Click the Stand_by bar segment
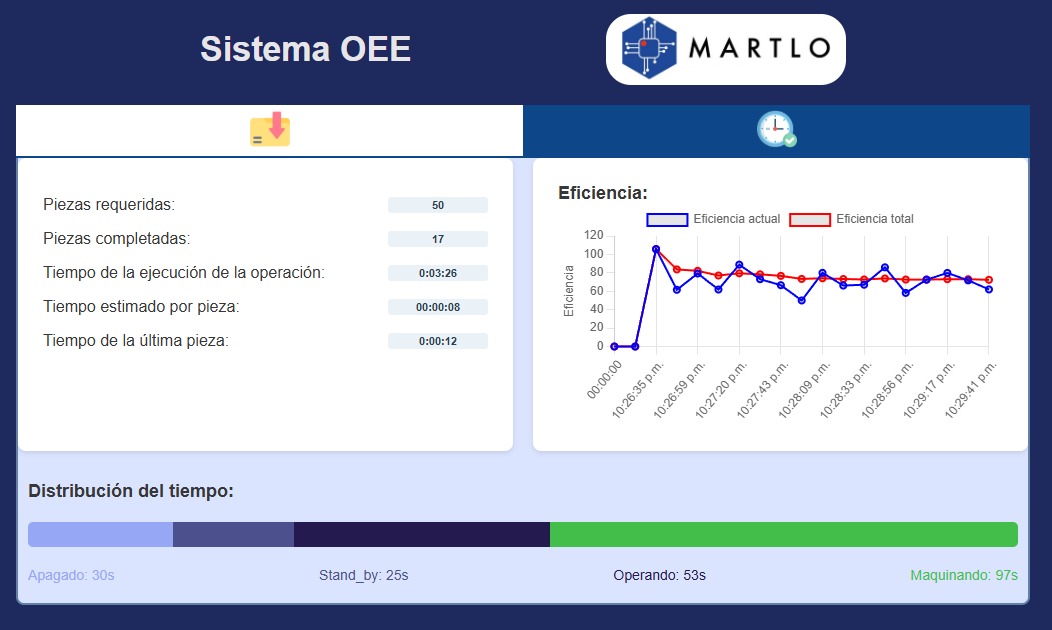 click(233, 534)
